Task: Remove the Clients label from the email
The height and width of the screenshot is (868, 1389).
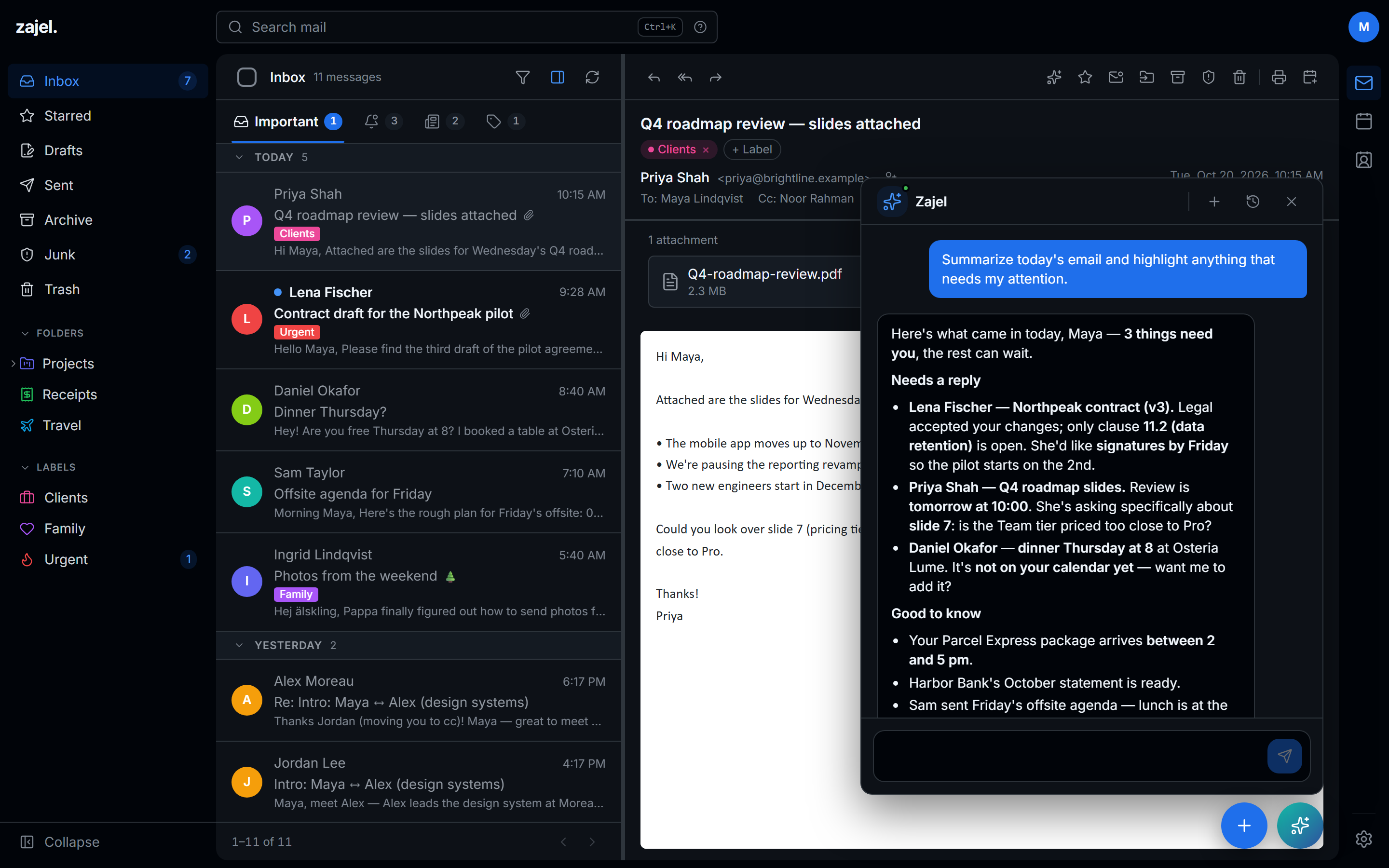Action: point(706,150)
